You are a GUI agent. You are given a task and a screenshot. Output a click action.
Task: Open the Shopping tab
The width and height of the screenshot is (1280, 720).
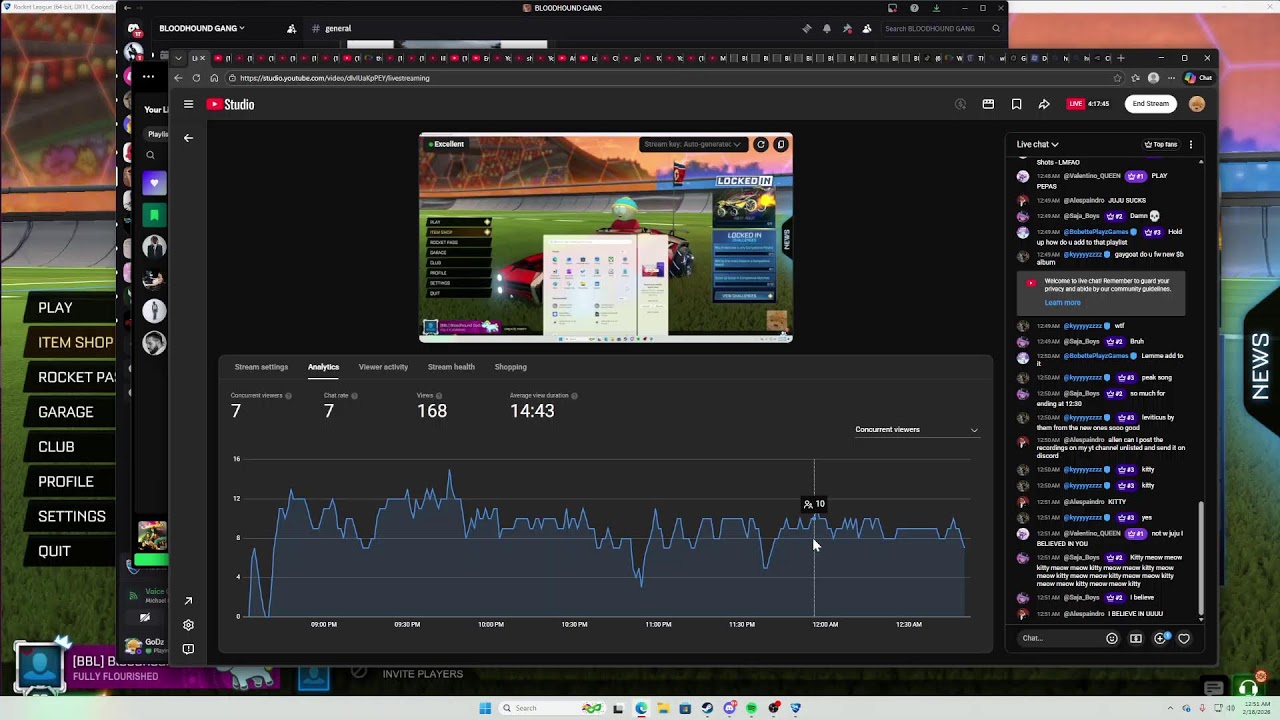(x=510, y=367)
